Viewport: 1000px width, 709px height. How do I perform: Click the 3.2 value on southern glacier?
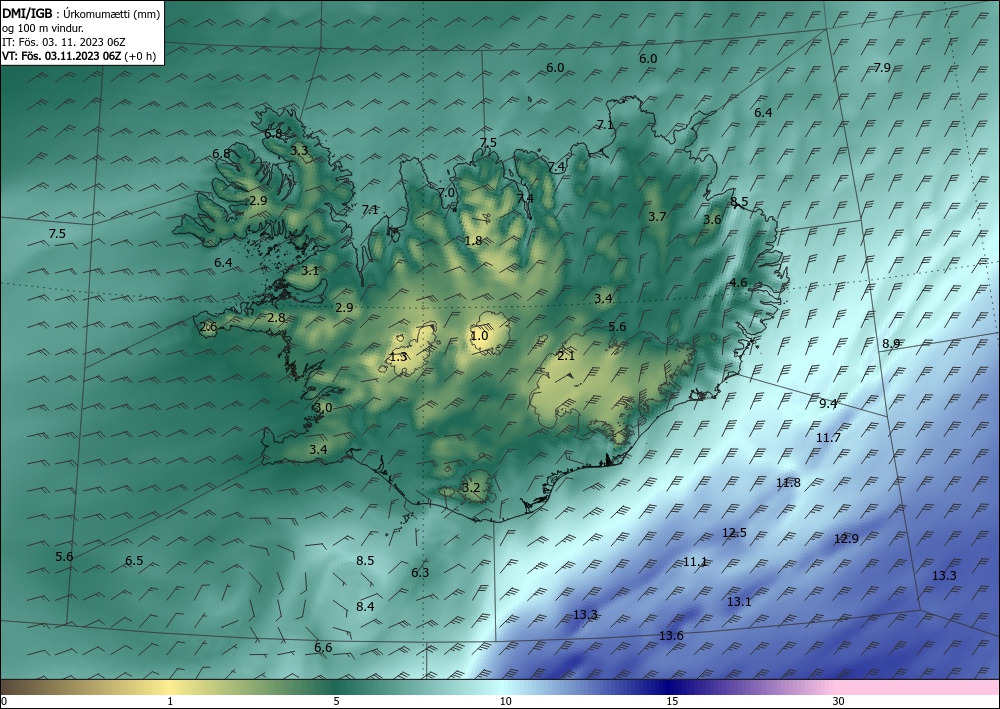471,488
